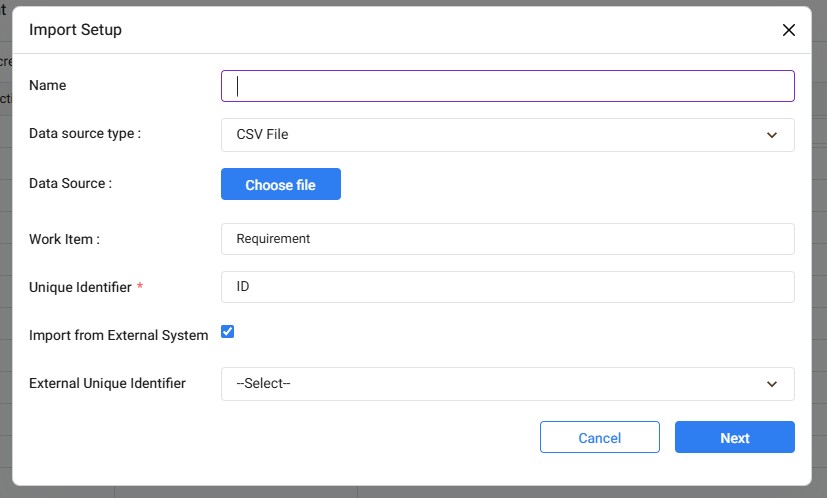This screenshot has width=827, height=498.
Task: Click the Data source type label
Action: click(85, 134)
